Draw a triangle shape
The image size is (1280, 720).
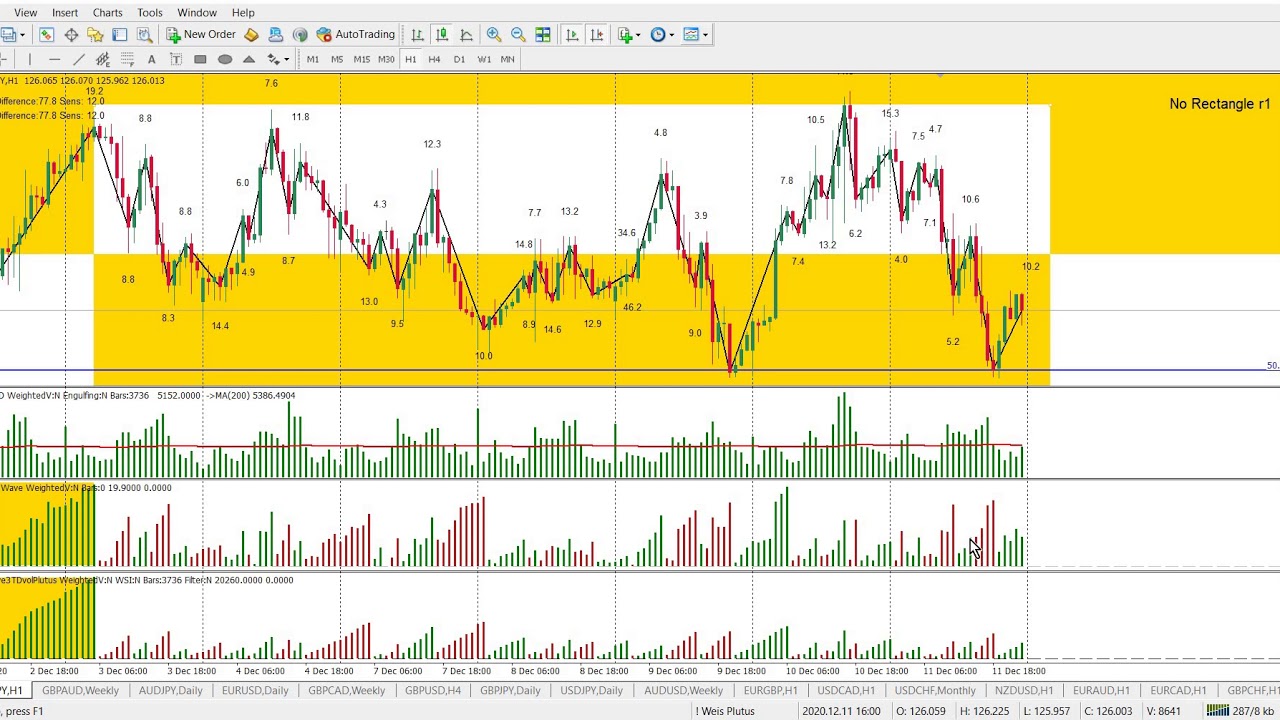click(249, 59)
